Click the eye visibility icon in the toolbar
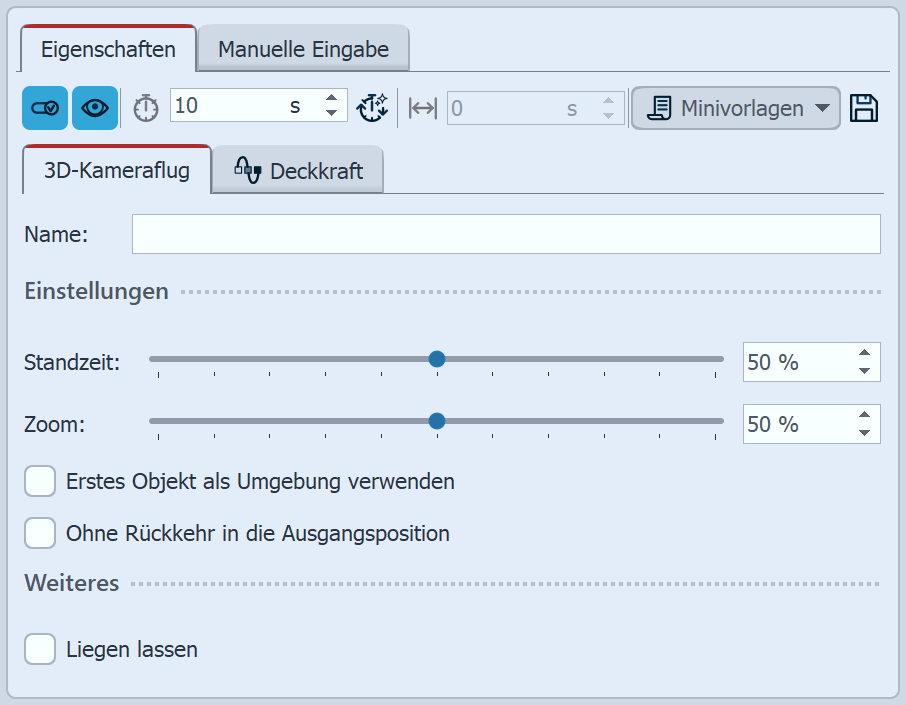The image size is (906, 705). coord(94,107)
